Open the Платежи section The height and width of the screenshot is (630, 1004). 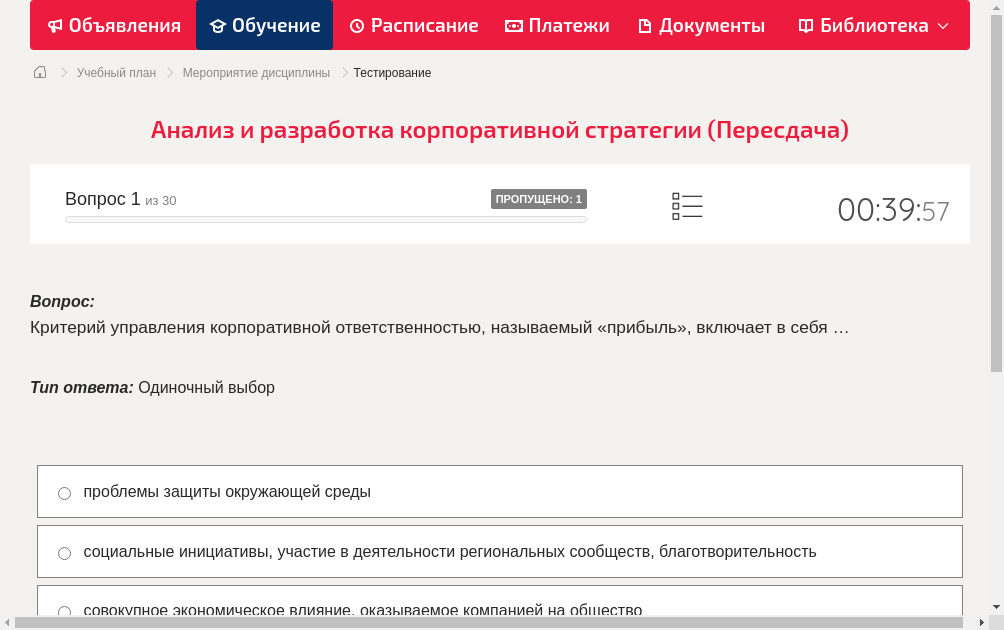pyautogui.click(x=557, y=26)
